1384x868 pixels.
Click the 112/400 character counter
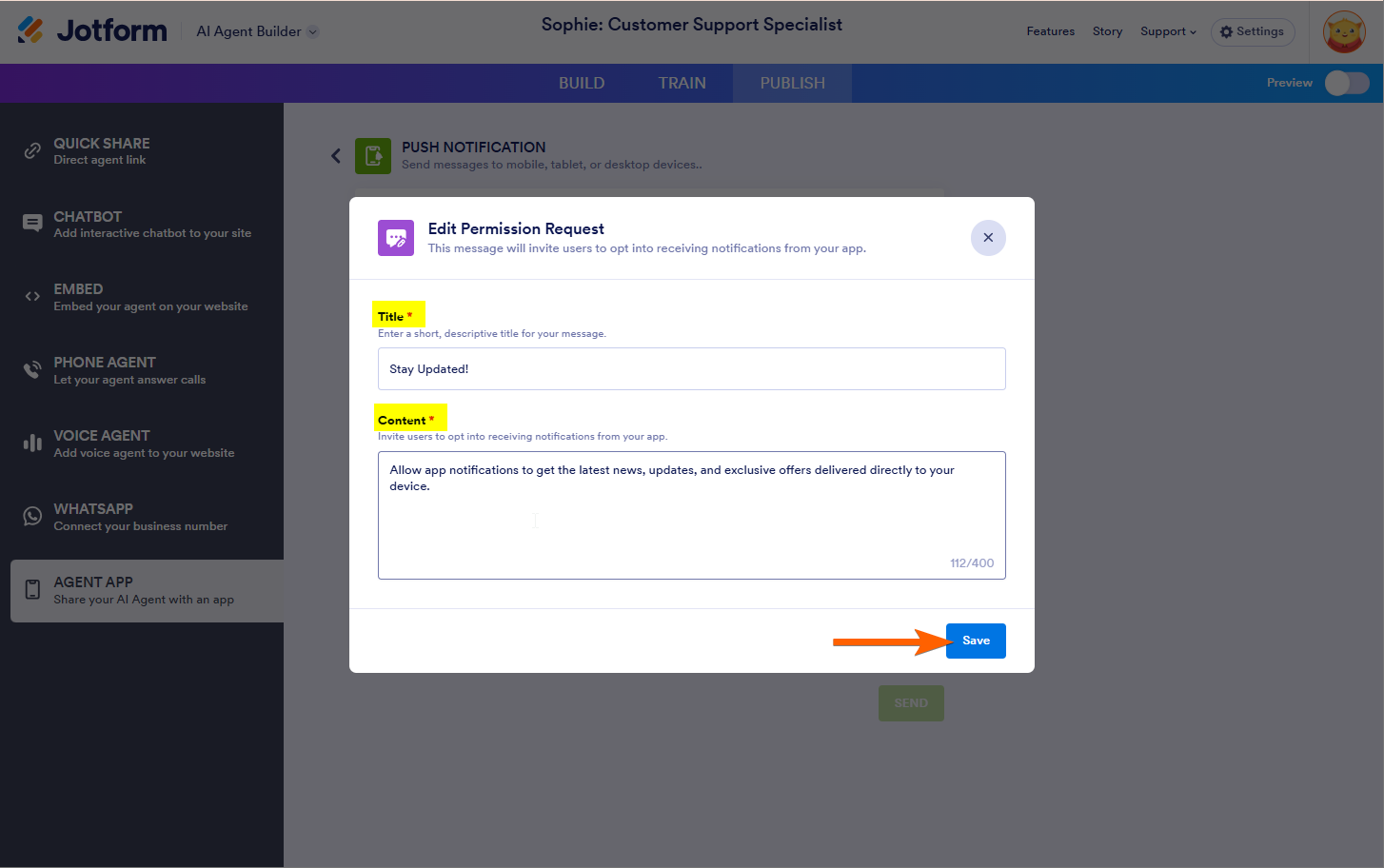point(972,562)
